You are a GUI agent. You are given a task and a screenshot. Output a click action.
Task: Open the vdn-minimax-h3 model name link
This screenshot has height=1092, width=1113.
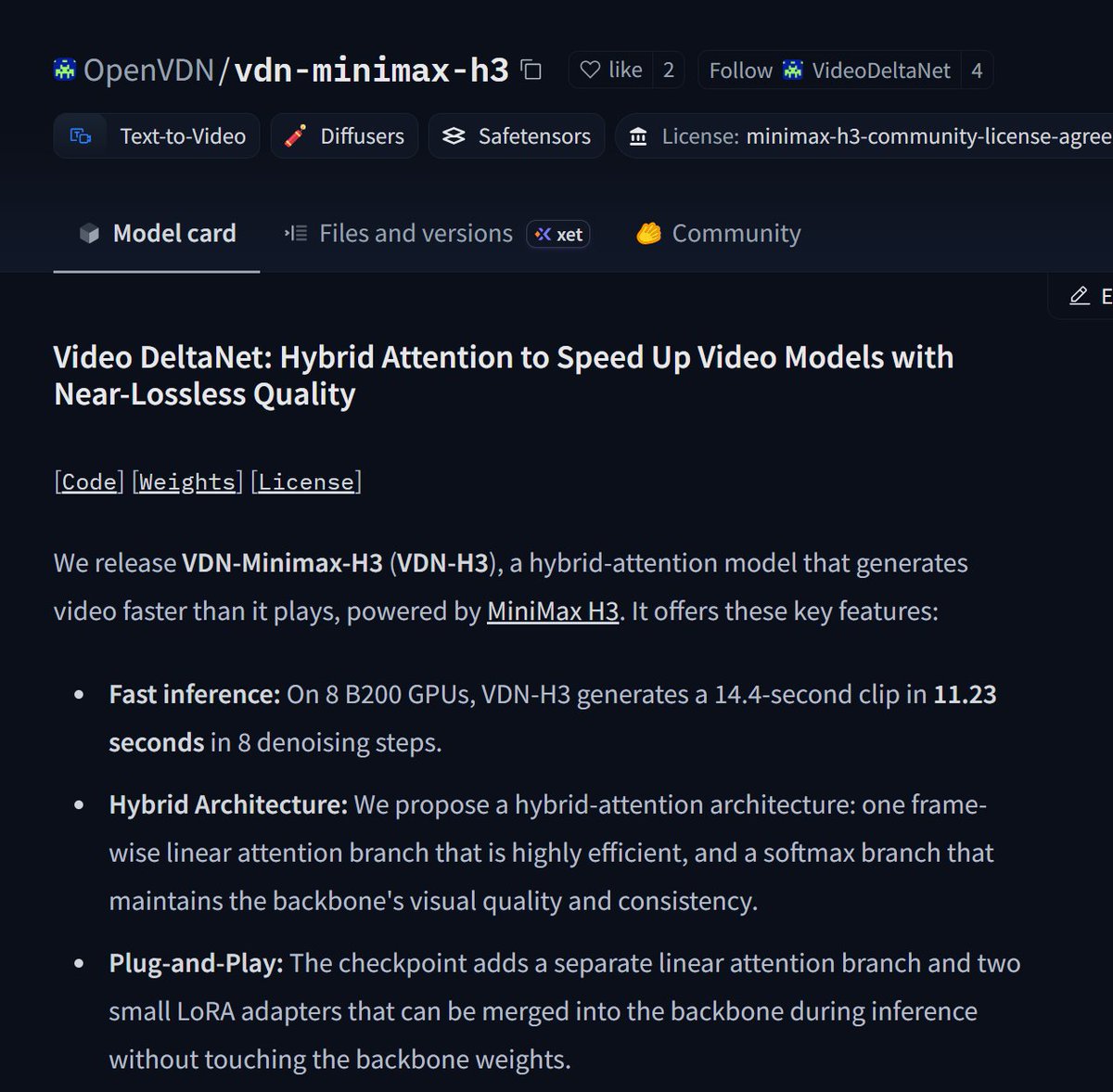tap(371, 71)
